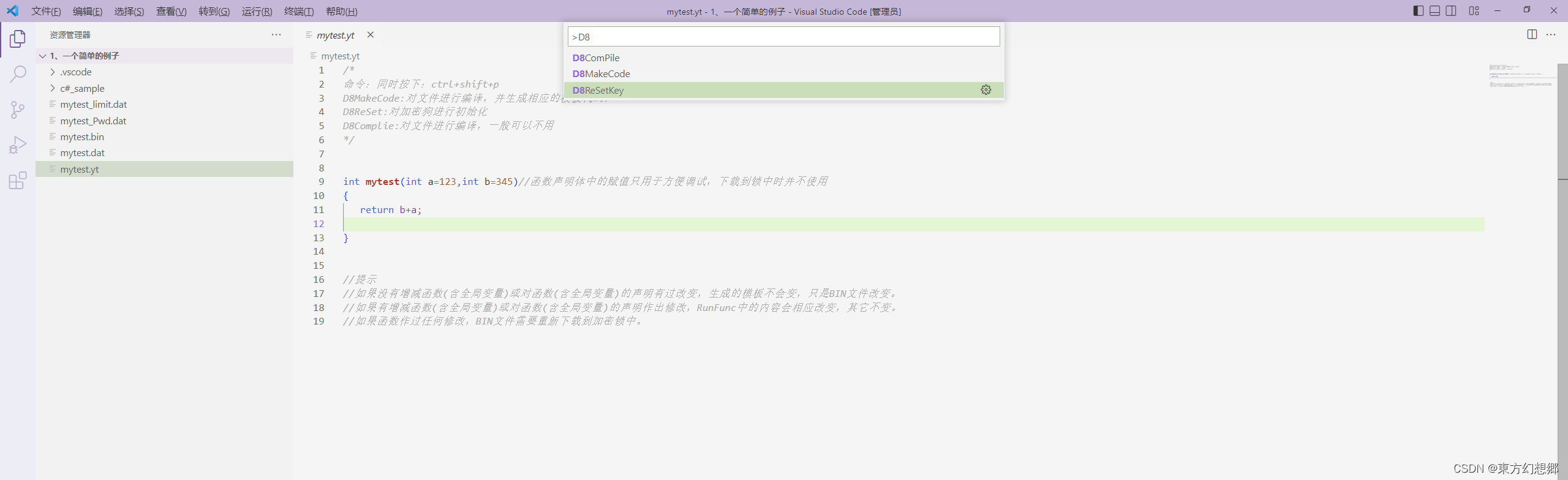
Task: Open the 选择(S) menu
Action: (x=129, y=12)
